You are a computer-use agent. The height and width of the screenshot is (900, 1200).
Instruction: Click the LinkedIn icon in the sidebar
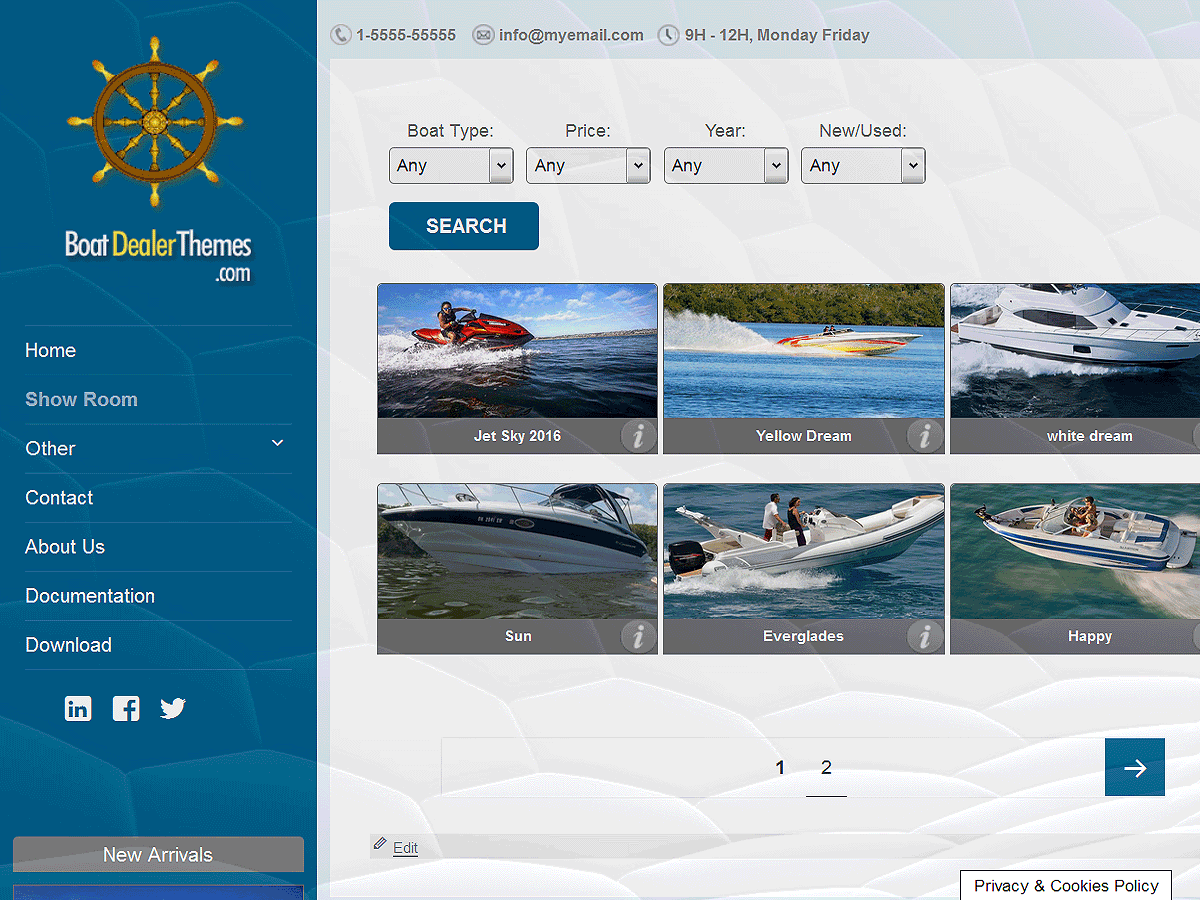pos(78,709)
